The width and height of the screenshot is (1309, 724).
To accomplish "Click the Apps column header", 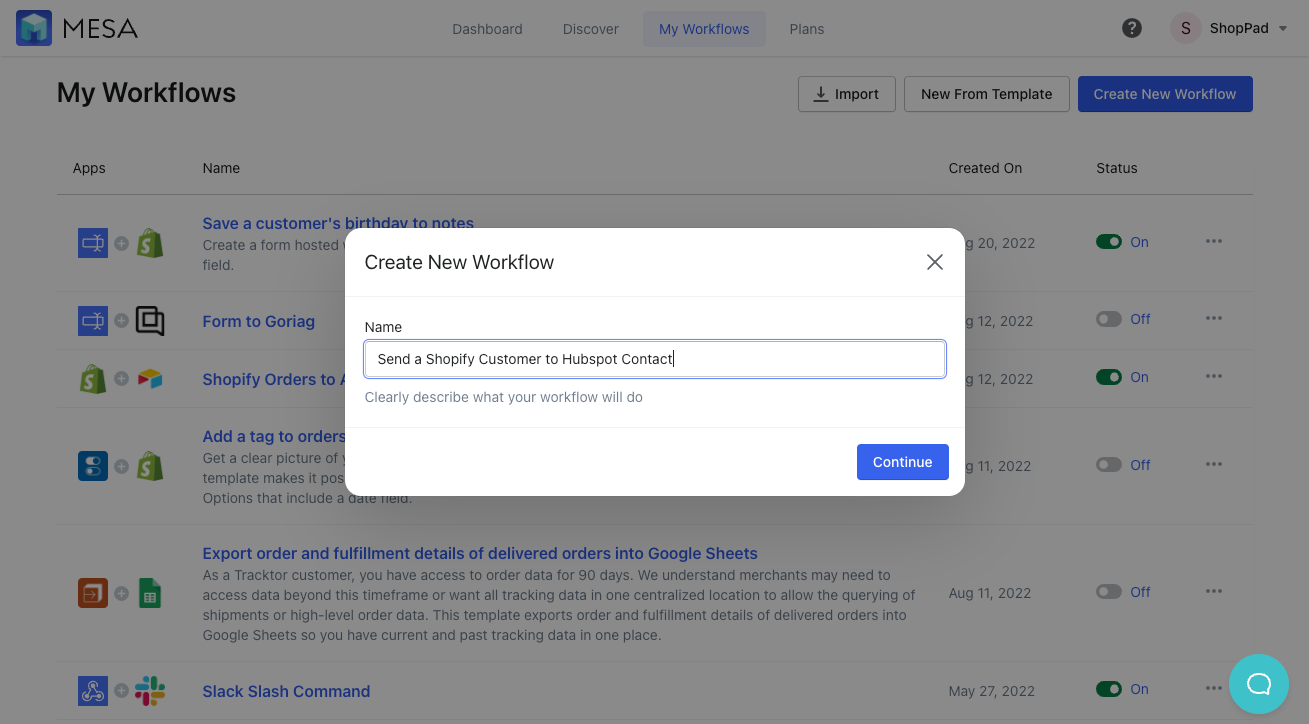I will pyautogui.click(x=89, y=168).
